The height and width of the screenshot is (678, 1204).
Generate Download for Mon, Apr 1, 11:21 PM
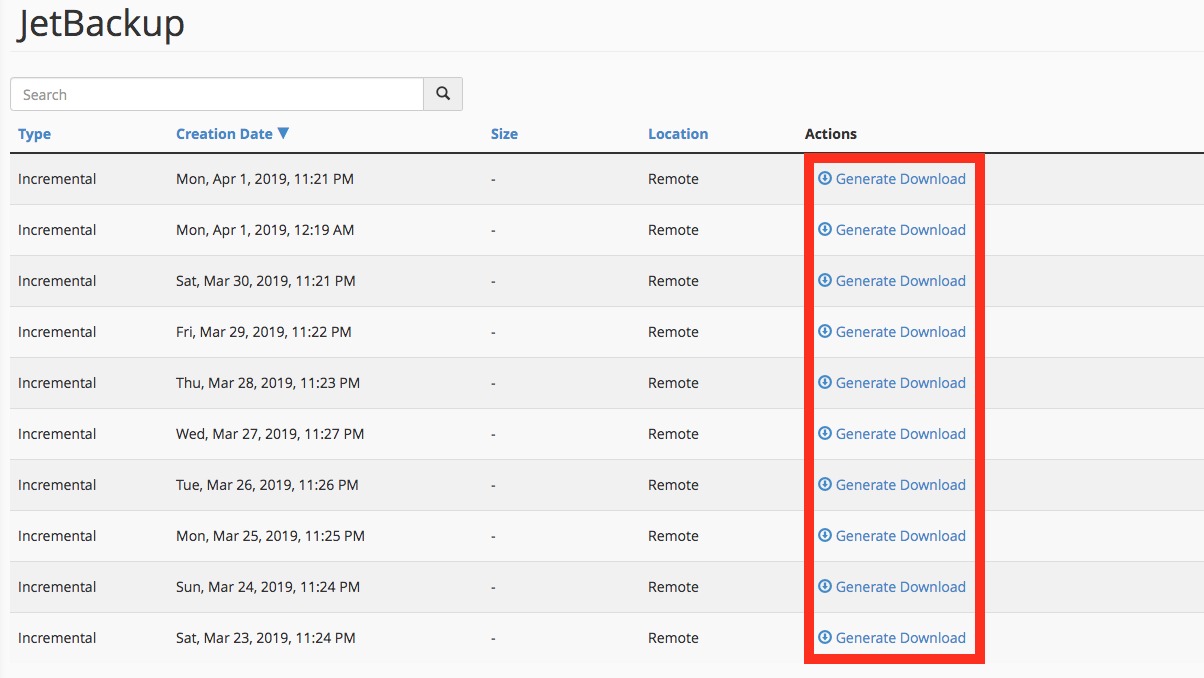click(901, 179)
